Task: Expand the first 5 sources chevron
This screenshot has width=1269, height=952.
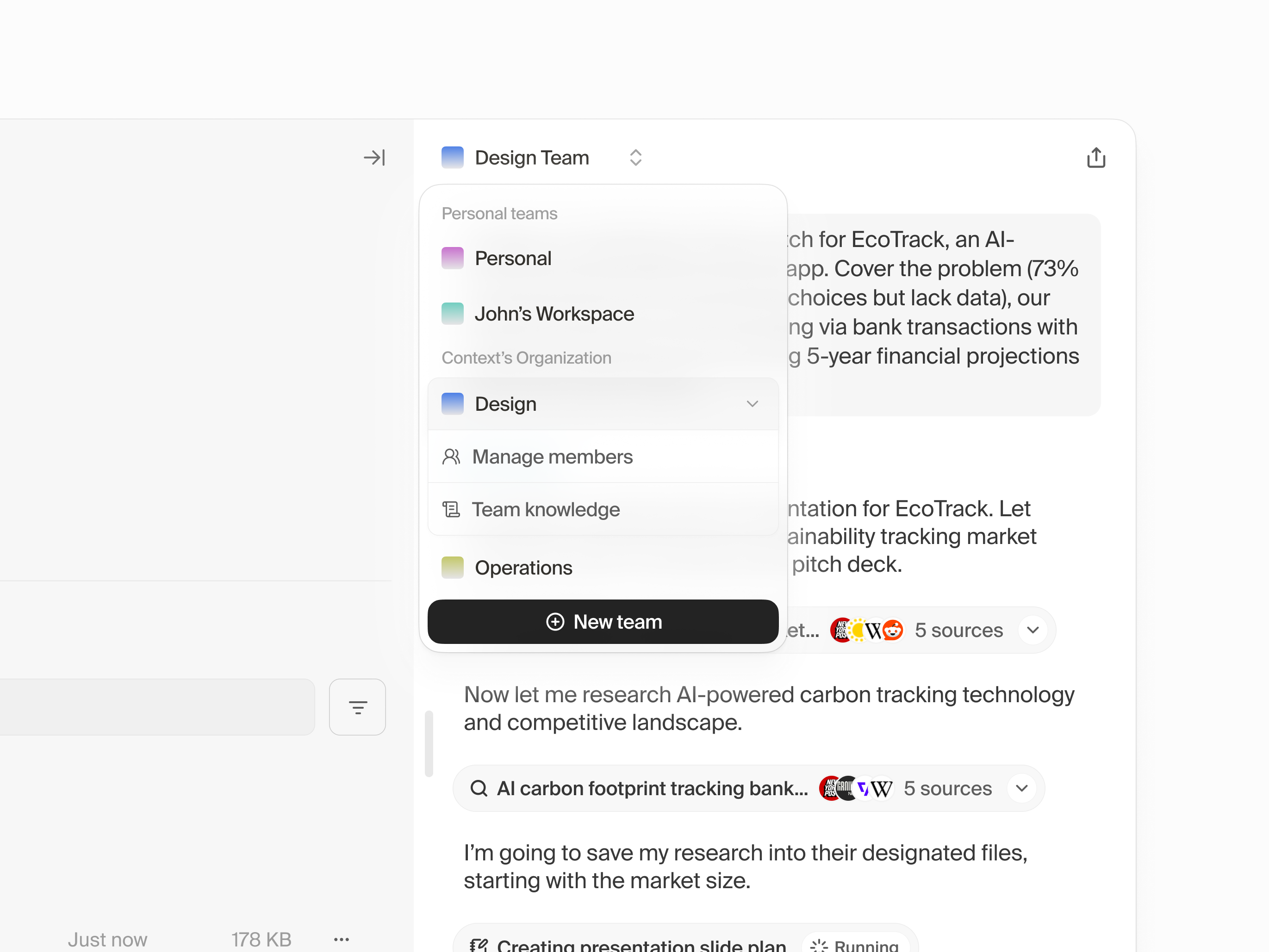Action: [1033, 630]
